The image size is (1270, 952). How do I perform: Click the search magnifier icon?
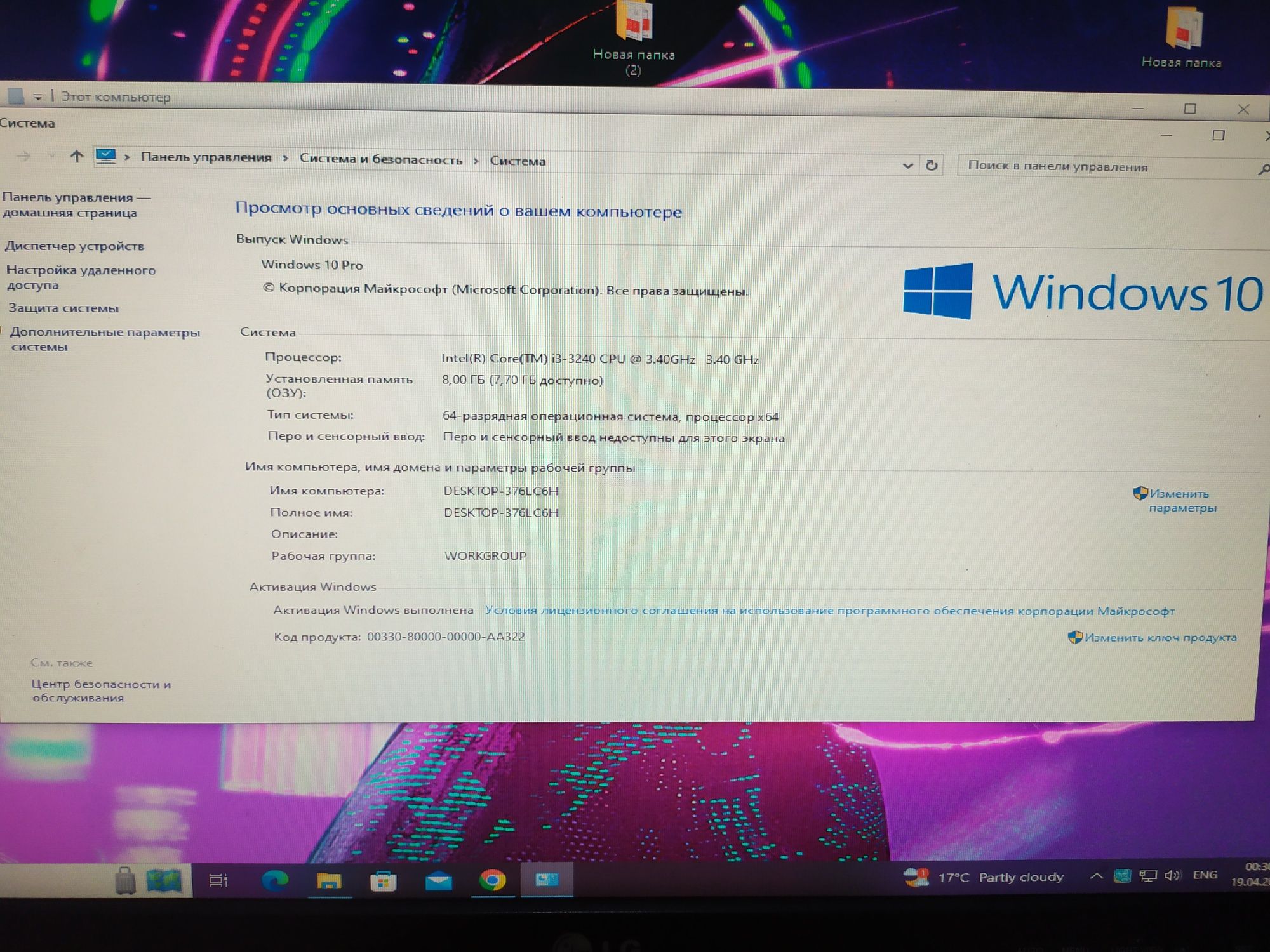click(x=1263, y=169)
